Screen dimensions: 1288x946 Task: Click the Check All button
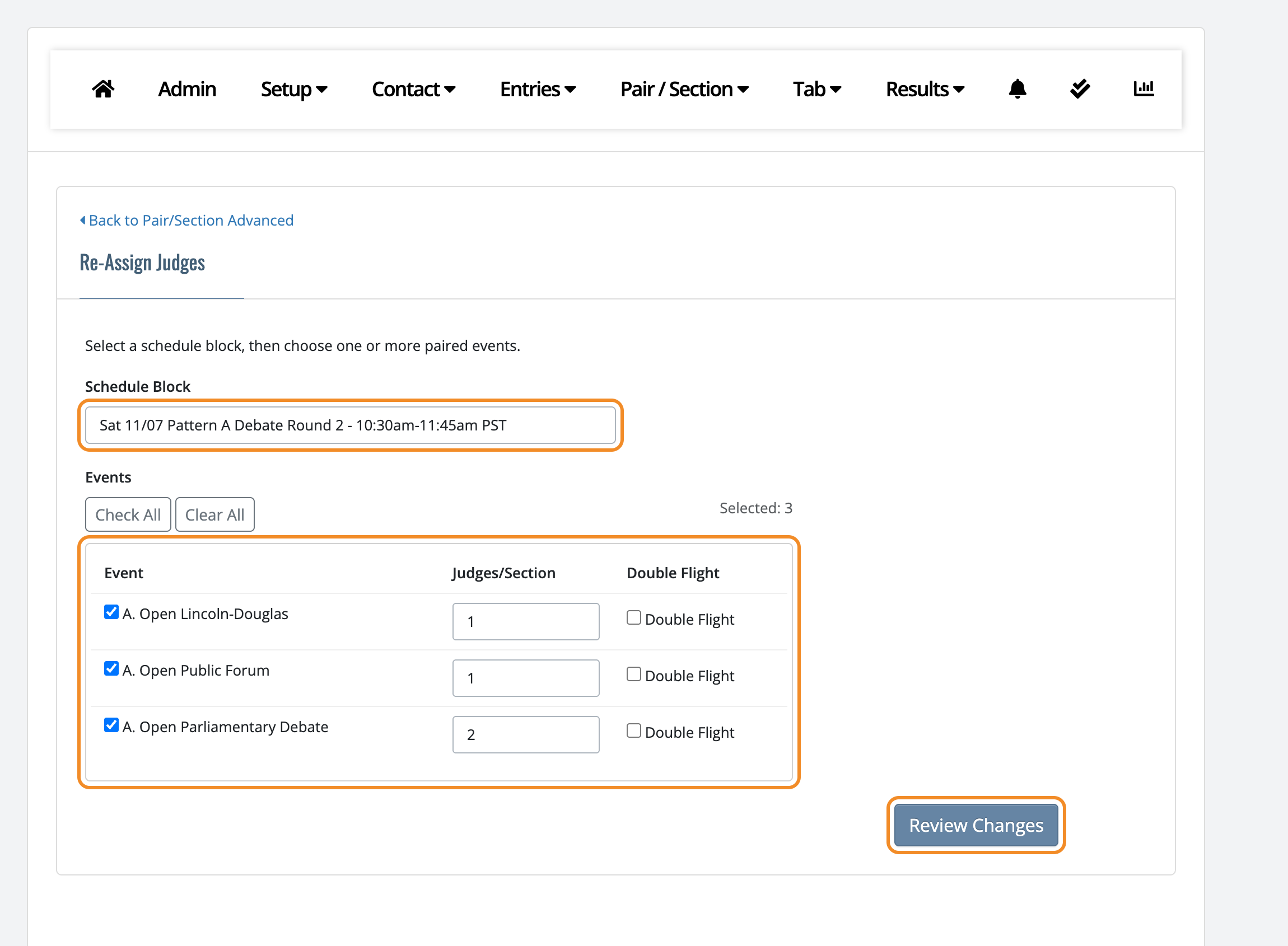click(x=128, y=514)
